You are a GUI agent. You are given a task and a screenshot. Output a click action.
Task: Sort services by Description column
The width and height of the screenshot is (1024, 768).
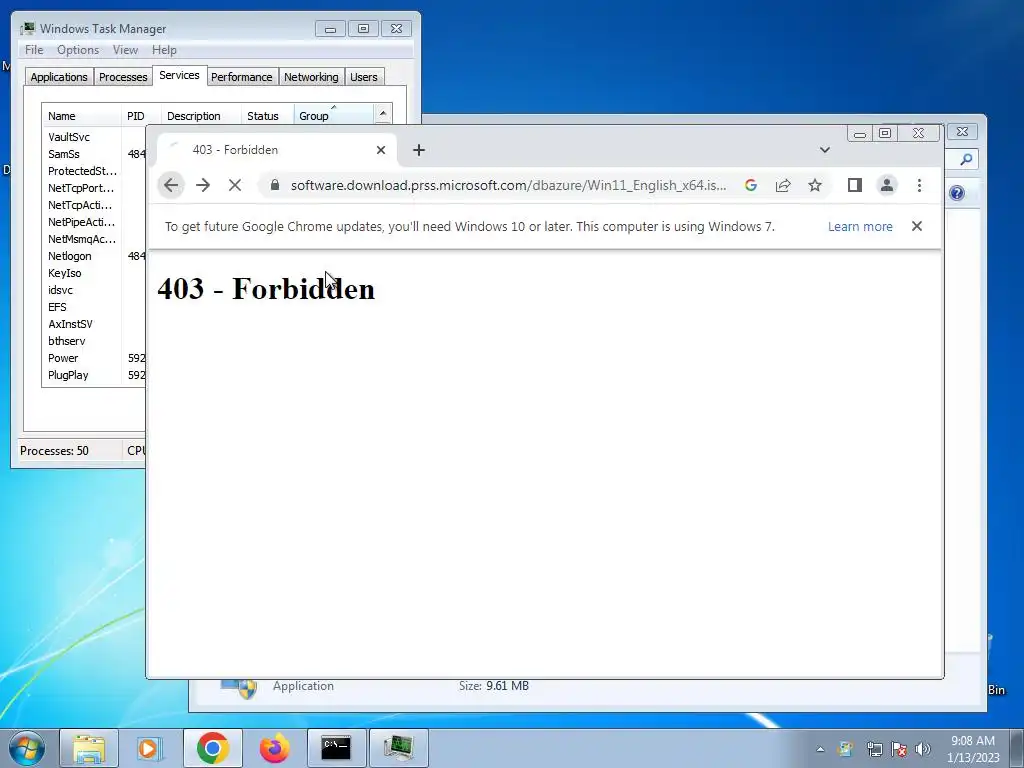pos(201,116)
